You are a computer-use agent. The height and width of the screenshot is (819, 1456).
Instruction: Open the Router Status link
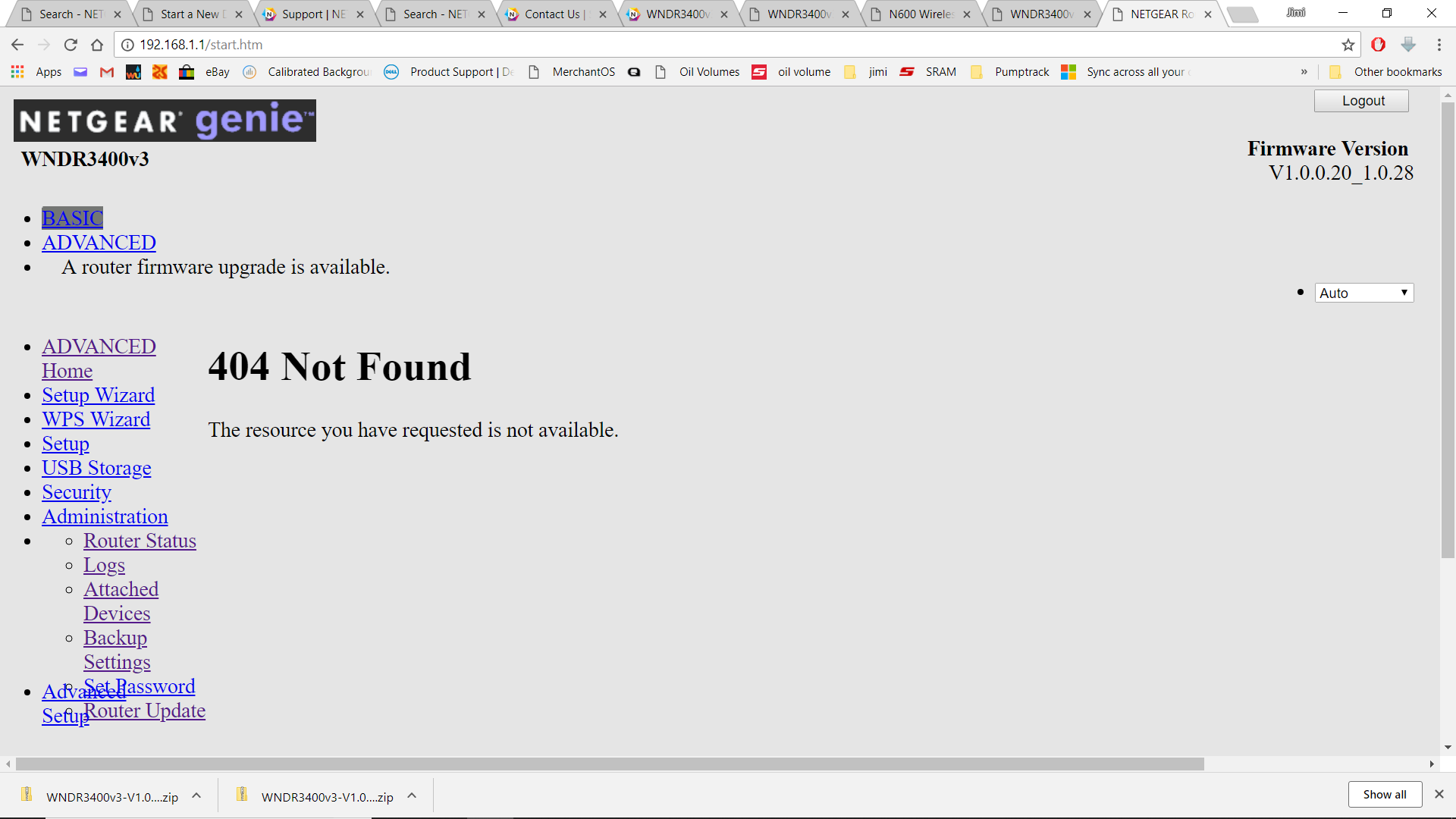pyautogui.click(x=140, y=541)
